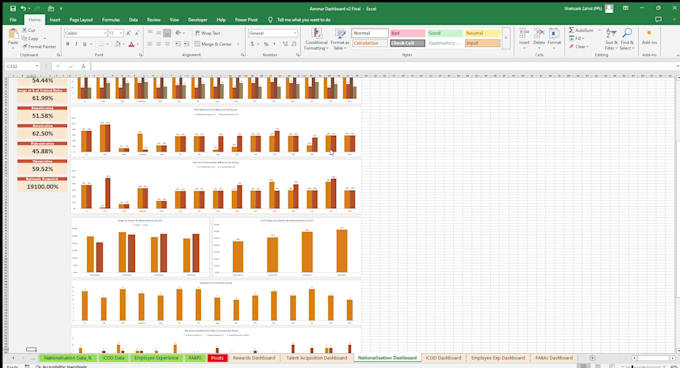This screenshot has height=368, width=680.
Task: Select the red Pivots sheet tab
Action: tap(217, 358)
